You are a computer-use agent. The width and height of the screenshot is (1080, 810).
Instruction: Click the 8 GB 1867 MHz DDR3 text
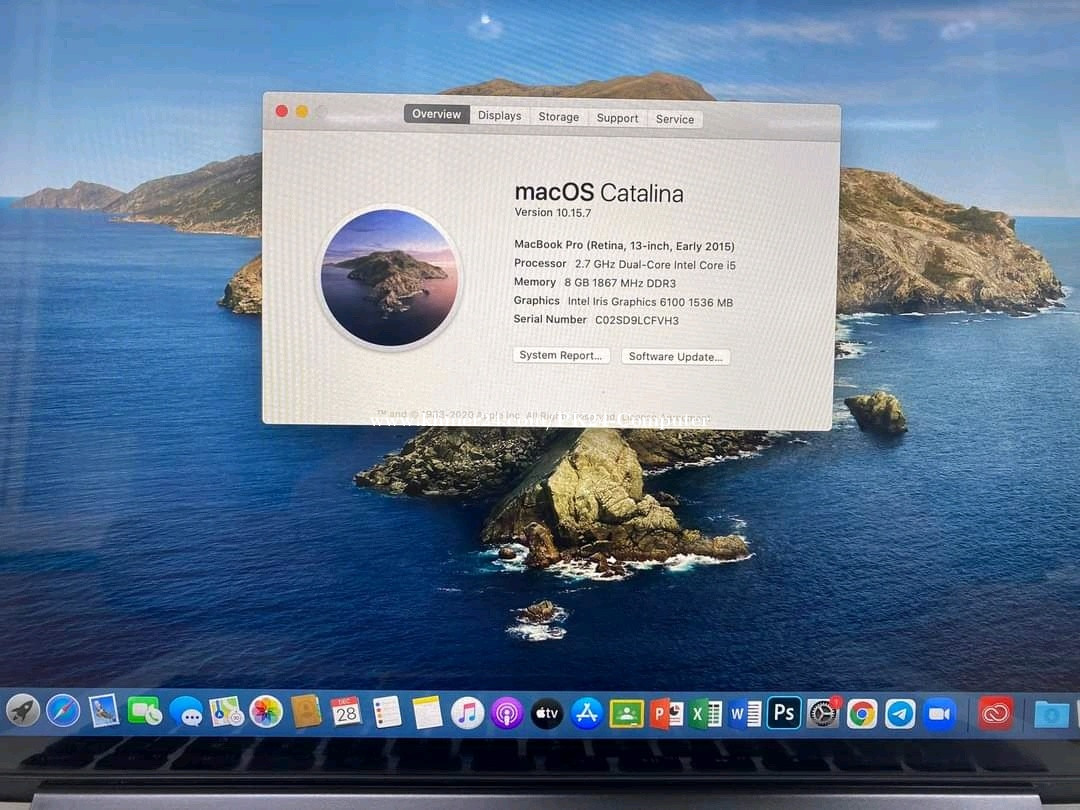(621, 283)
